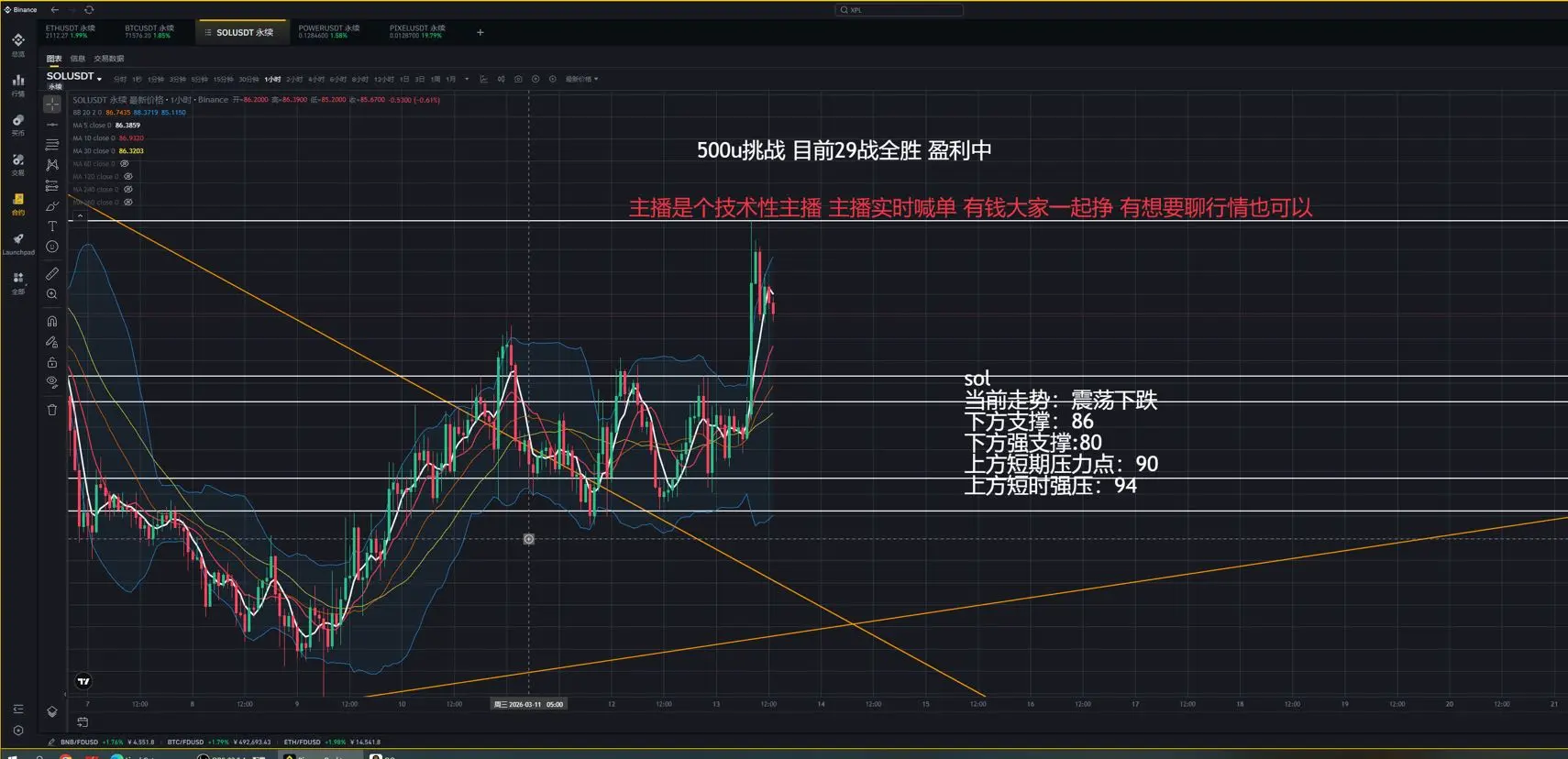The width and height of the screenshot is (1568, 759).
Task: Click the ETH/FDUSD ticker in the bottom bar
Action: pyautogui.click(x=332, y=742)
